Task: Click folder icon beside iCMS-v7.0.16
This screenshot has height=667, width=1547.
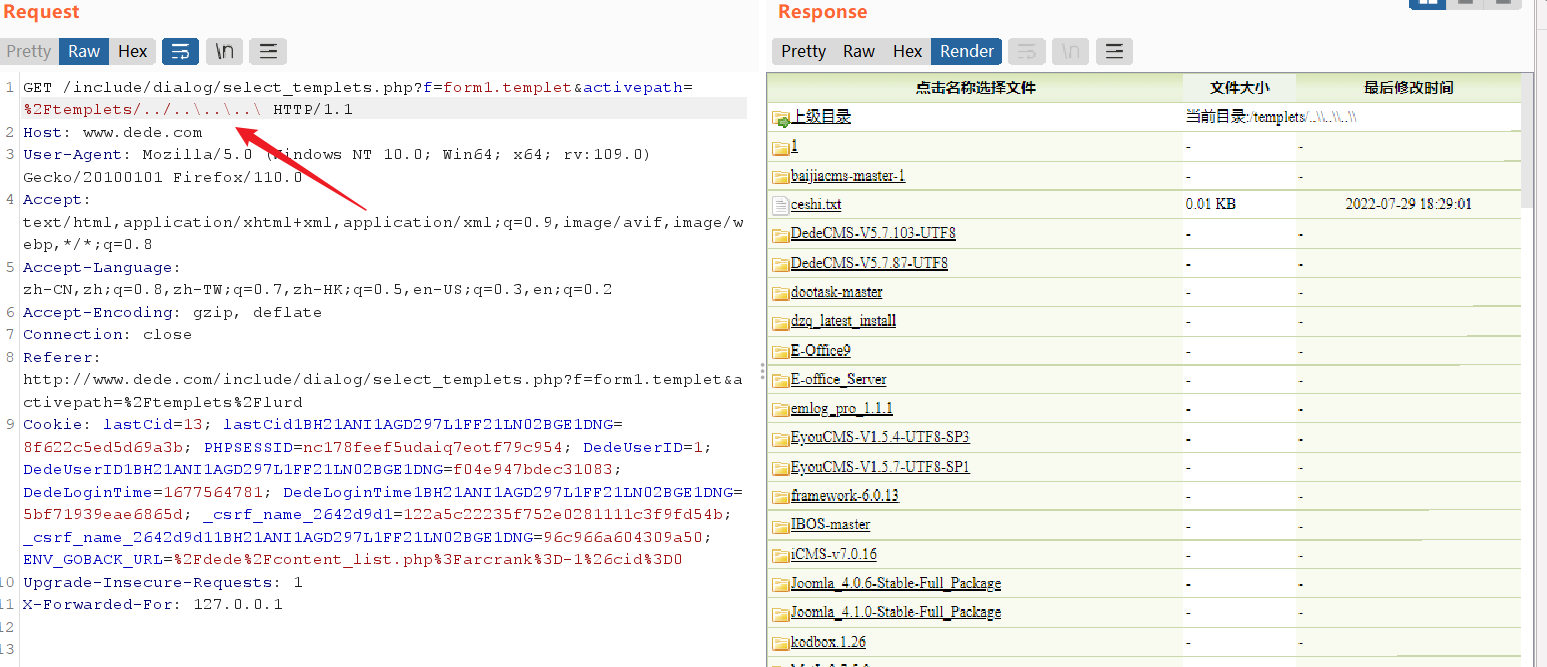Action: click(x=781, y=555)
